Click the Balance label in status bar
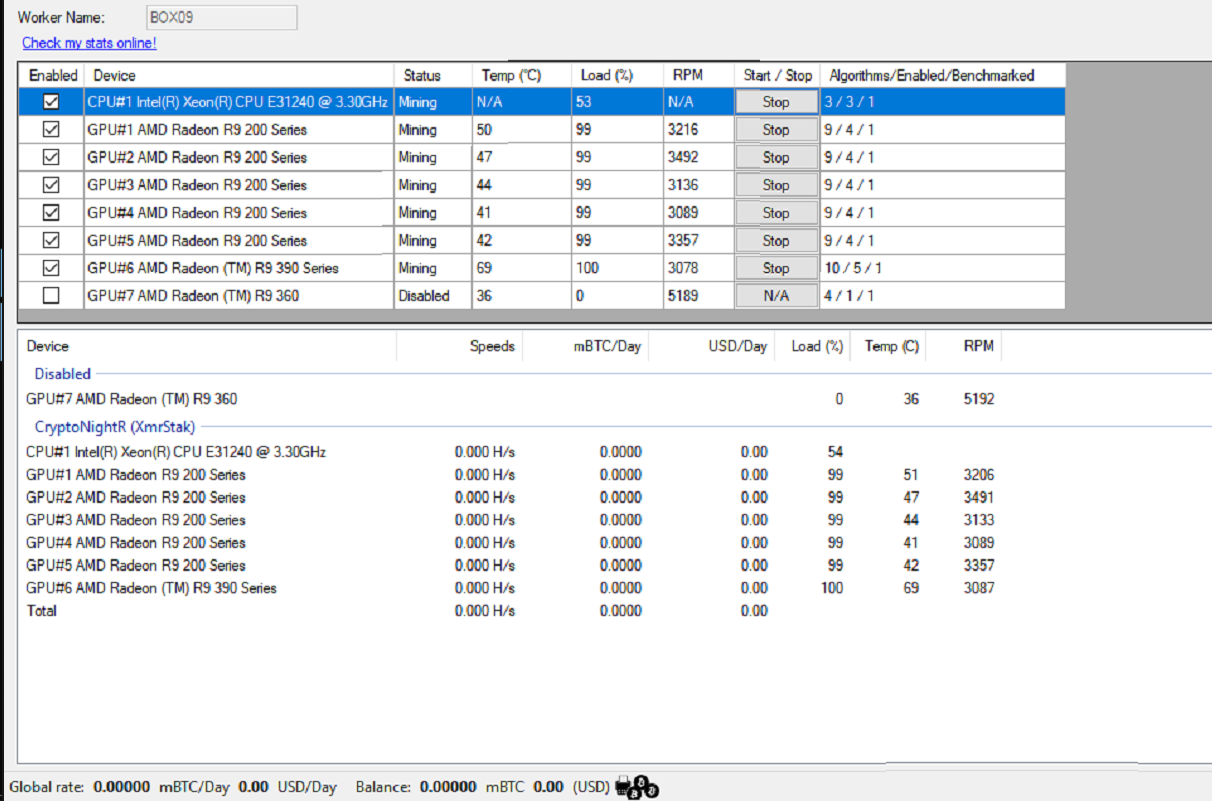 point(384,787)
